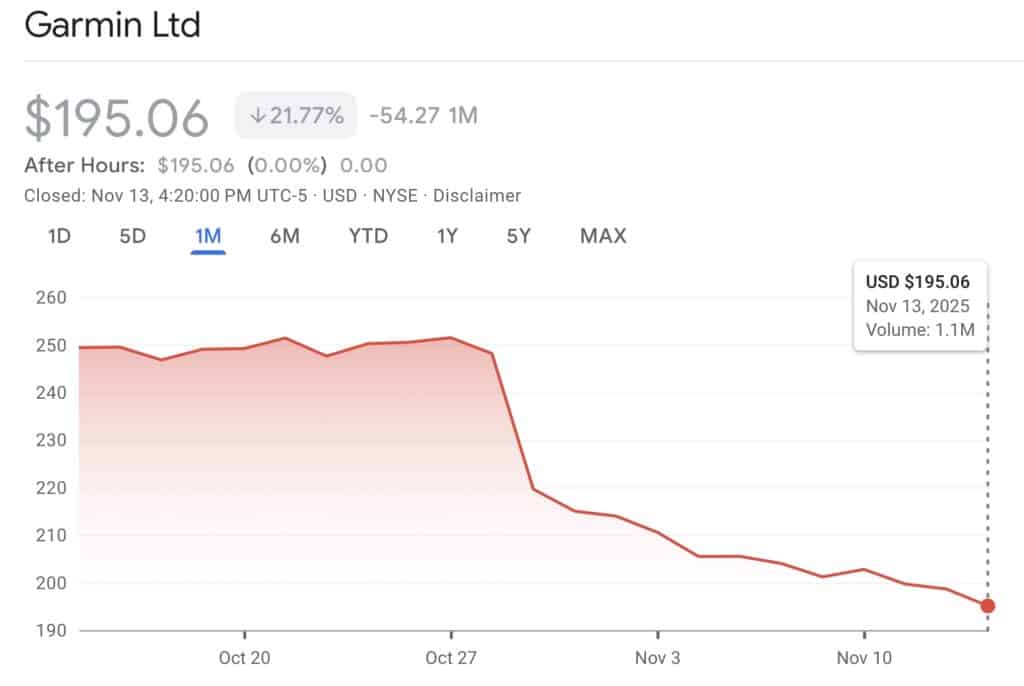
Task: Click the Nov 10 axis label
Action: coord(862,658)
